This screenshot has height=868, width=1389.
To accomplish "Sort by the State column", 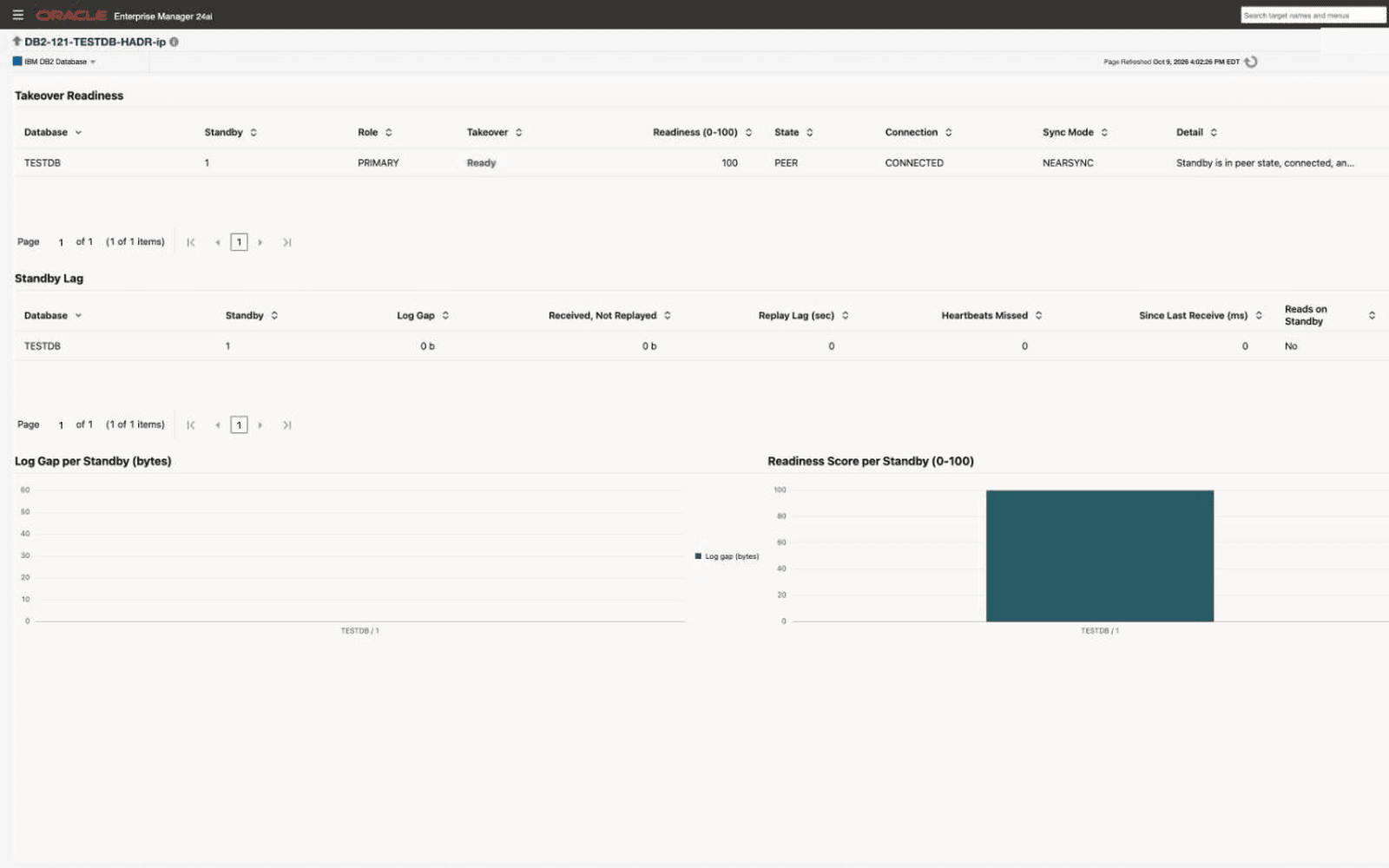I will tap(810, 133).
